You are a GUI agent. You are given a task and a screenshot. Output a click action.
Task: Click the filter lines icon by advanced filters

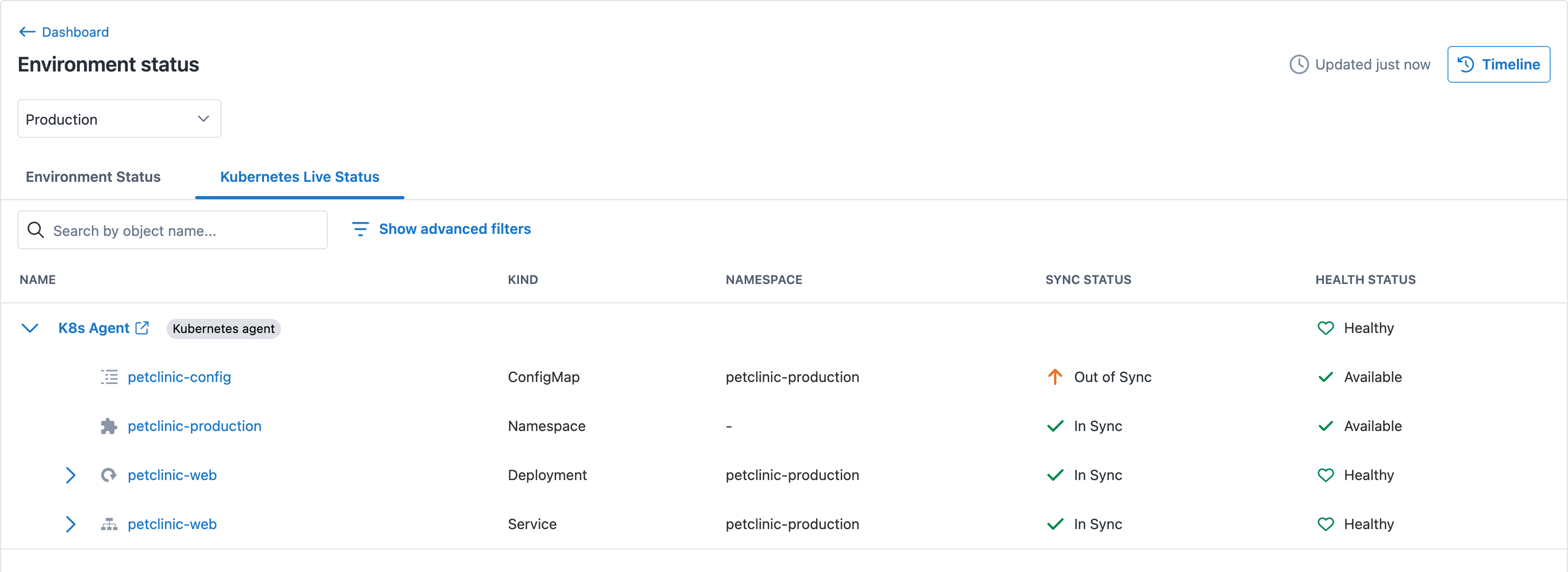(361, 229)
